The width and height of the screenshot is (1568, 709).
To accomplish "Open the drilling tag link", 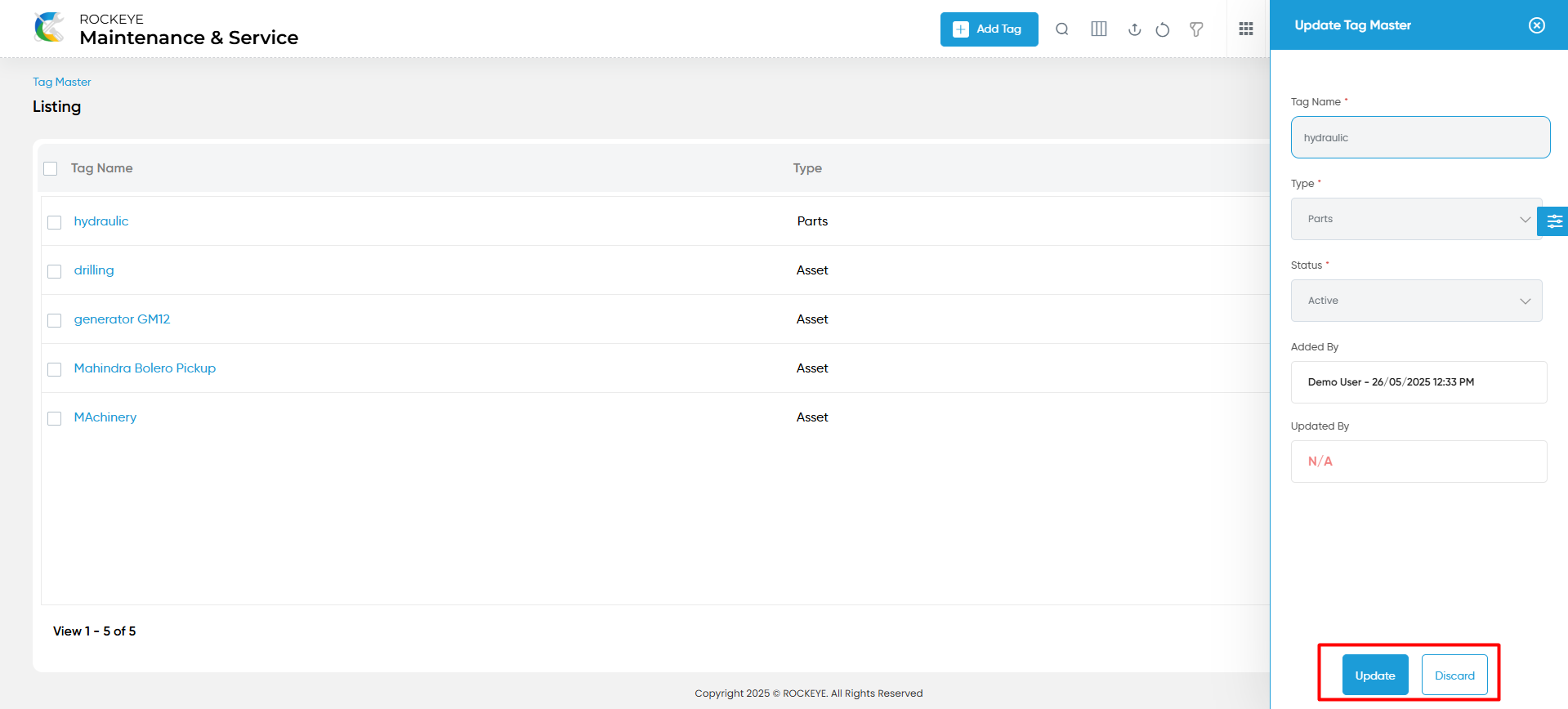I will (94, 270).
